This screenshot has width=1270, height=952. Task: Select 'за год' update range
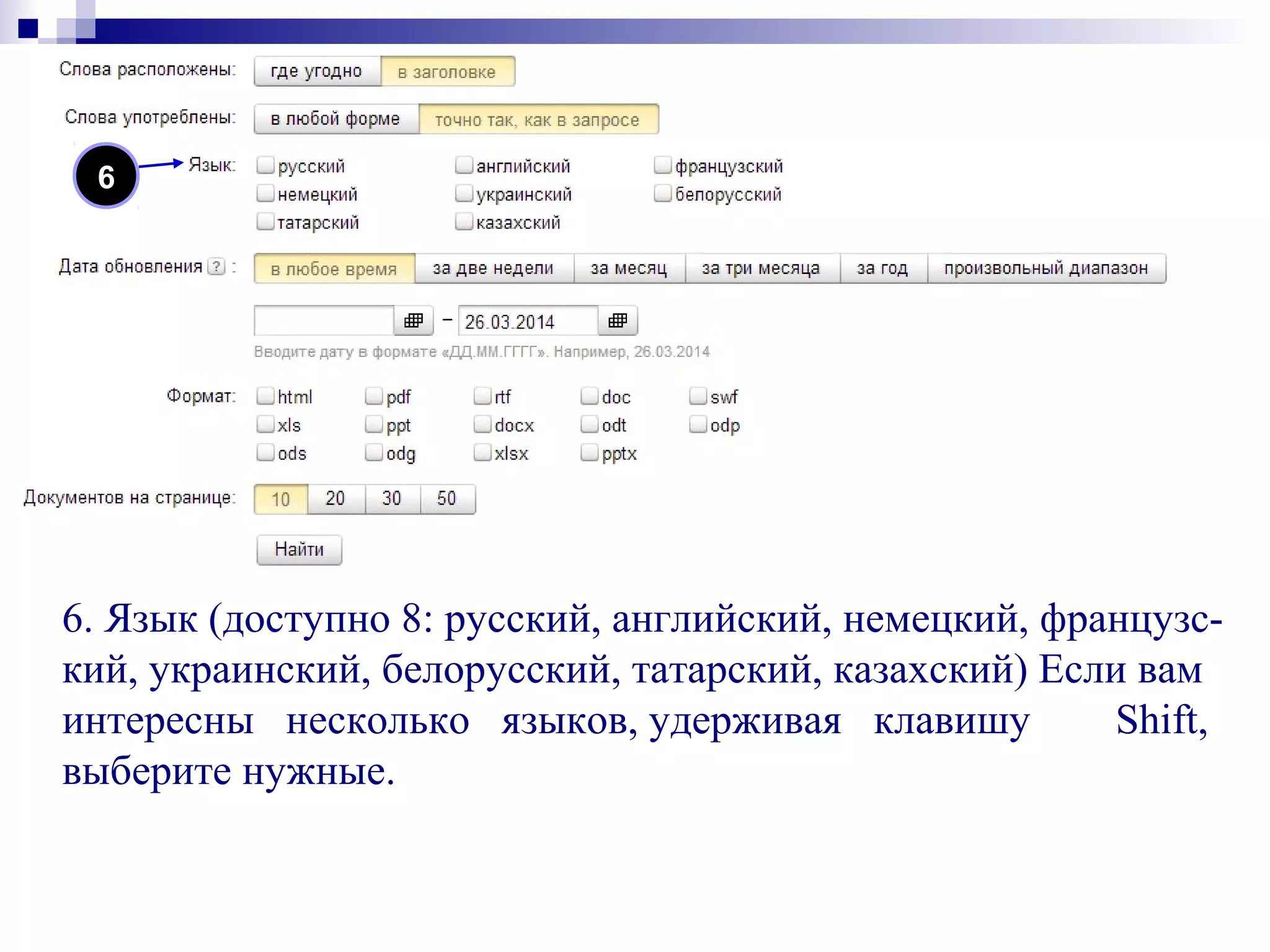pyautogui.click(x=884, y=268)
